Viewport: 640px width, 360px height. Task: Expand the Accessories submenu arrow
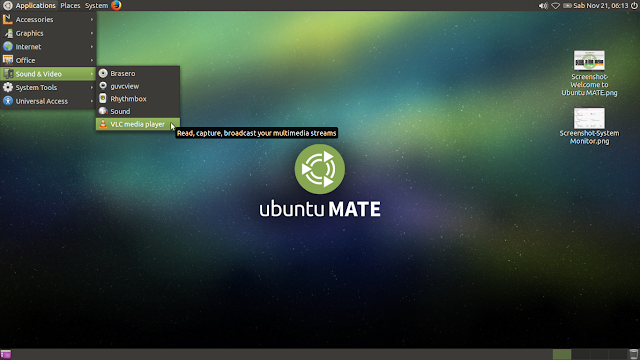(x=92, y=19)
